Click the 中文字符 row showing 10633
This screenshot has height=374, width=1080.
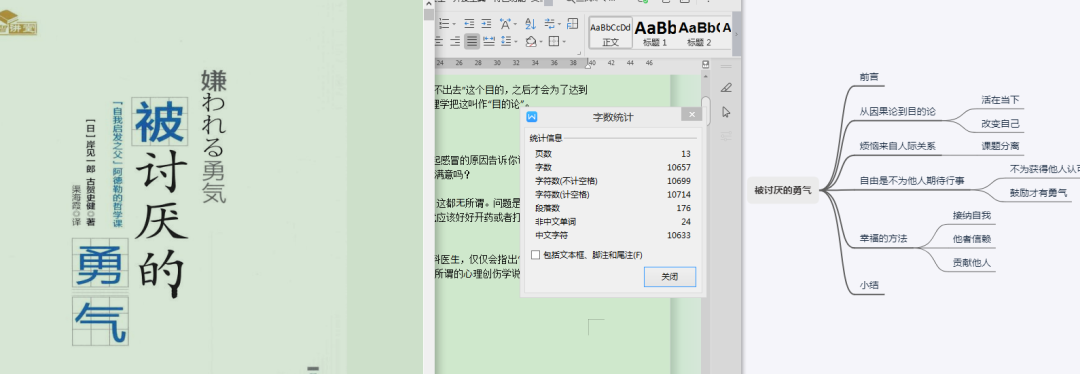click(x=612, y=236)
